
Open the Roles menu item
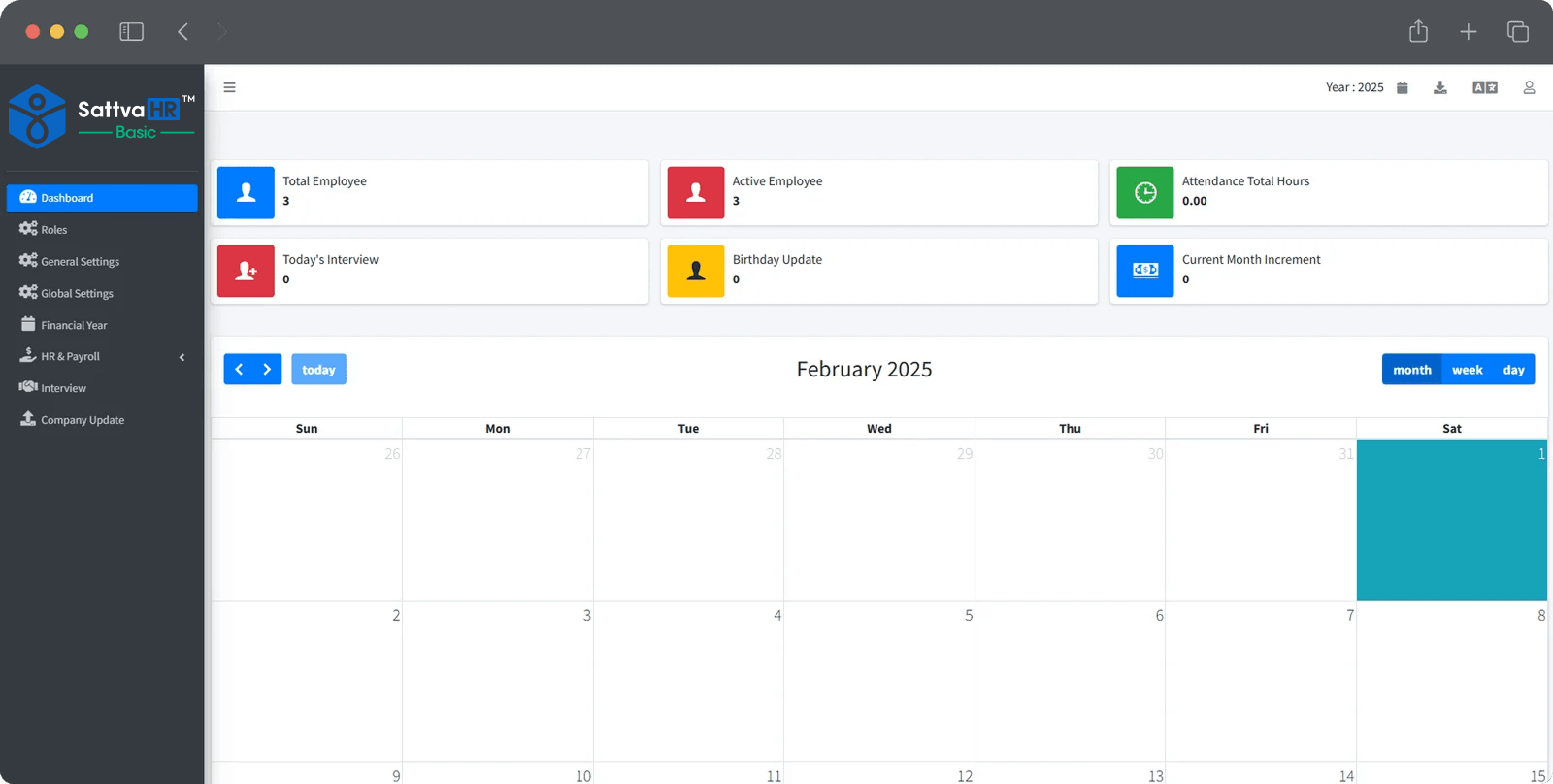pyautogui.click(x=102, y=230)
